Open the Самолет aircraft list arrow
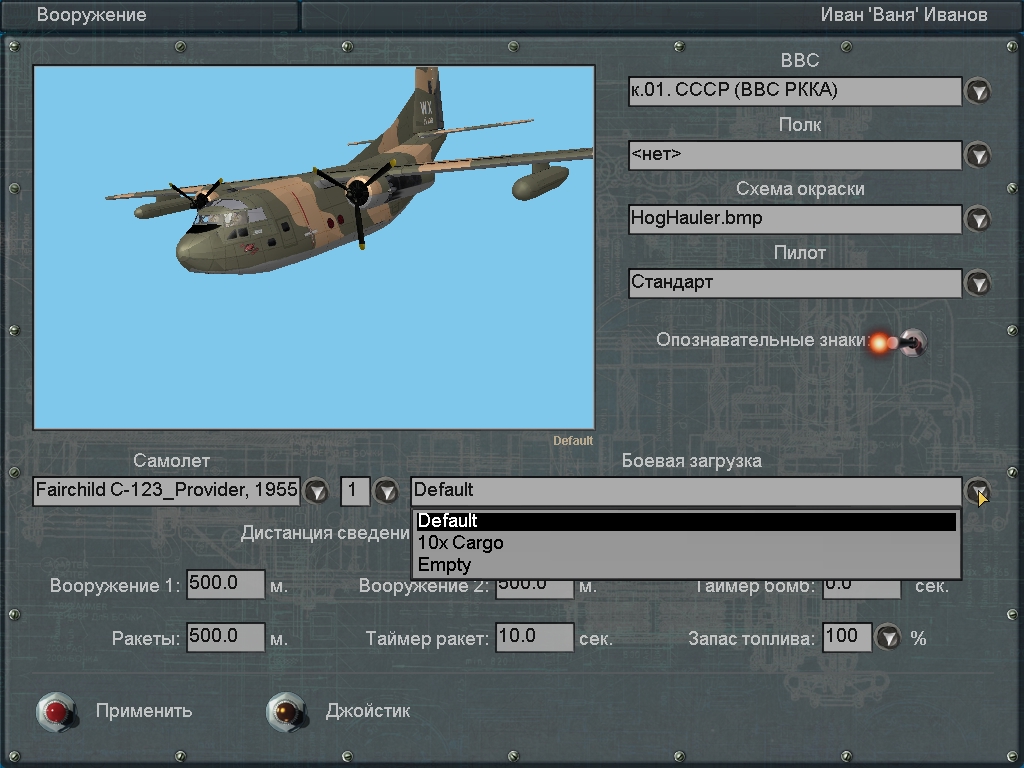This screenshot has height=768, width=1024. tap(316, 491)
